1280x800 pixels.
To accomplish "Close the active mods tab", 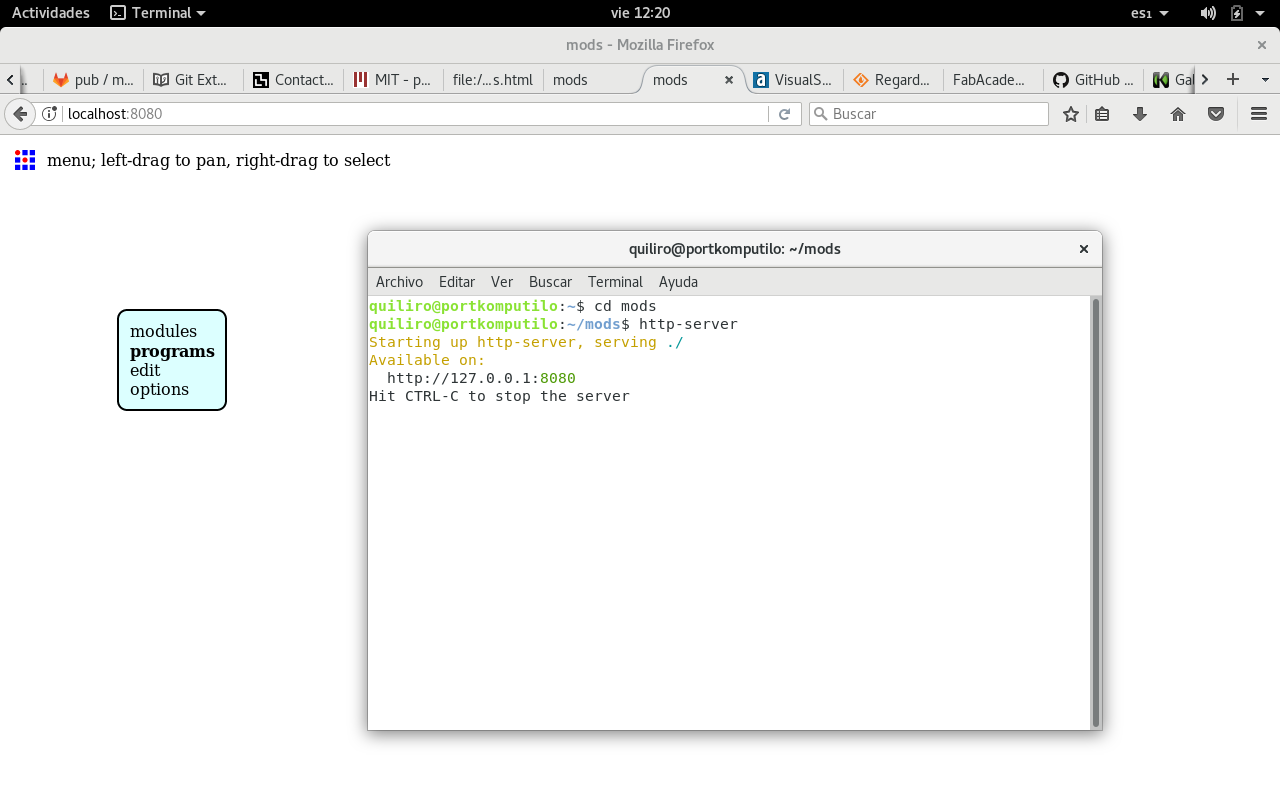I will [729, 80].
